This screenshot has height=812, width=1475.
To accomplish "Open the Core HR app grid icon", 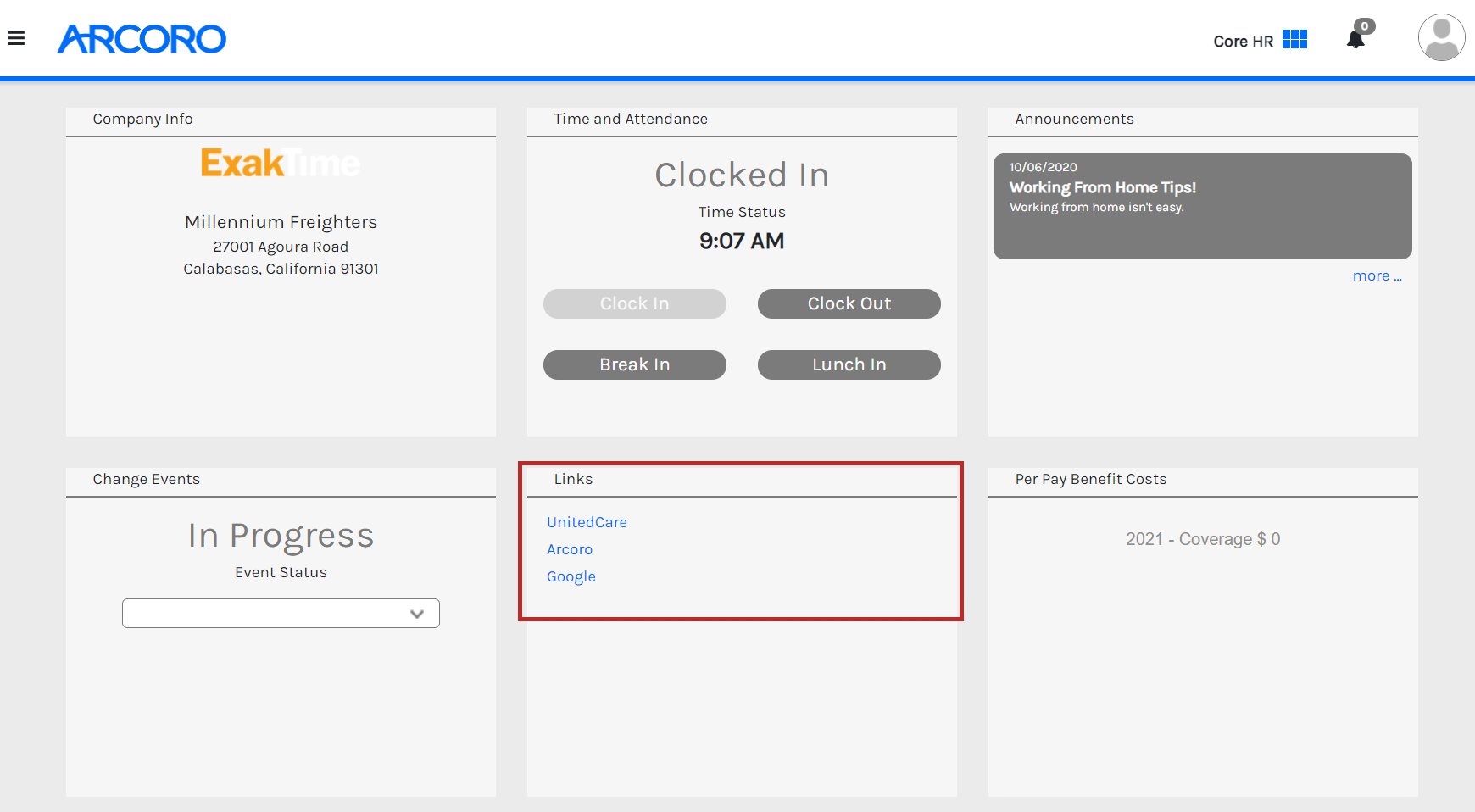I will coord(1294,40).
